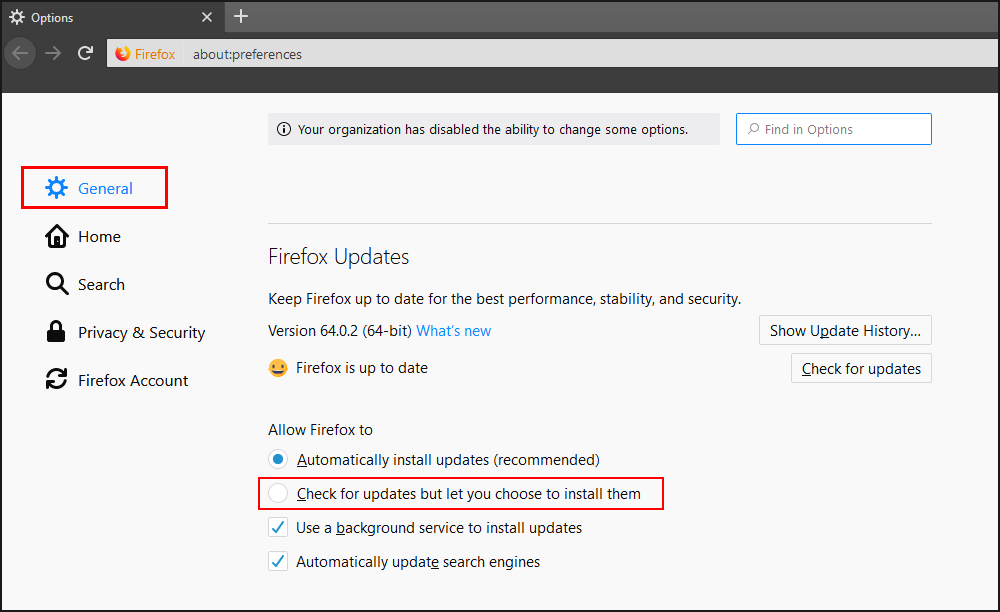The width and height of the screenshot is (1000, 612).
Task: Click the Firefox identity label in address bar
Action: [x=155, y=54]
